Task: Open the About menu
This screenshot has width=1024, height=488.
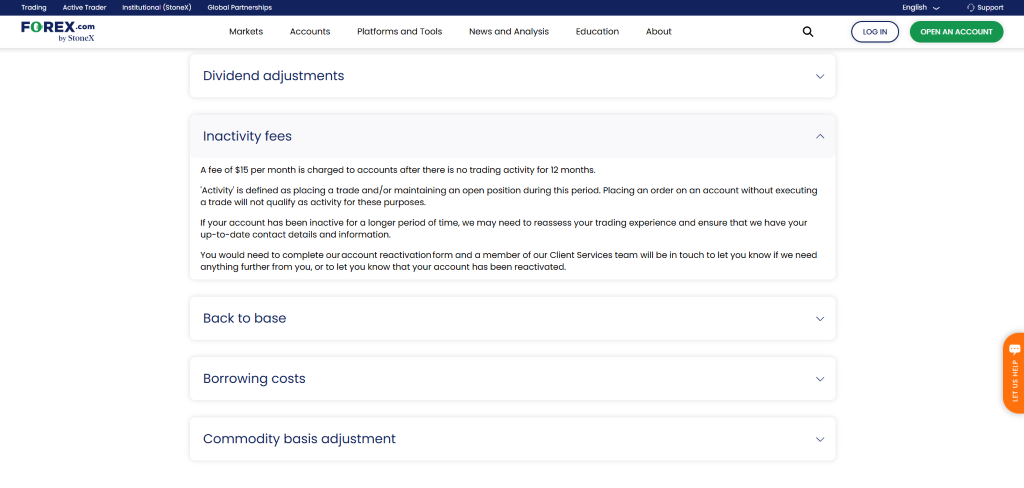Action: click(x=659, y=32)
